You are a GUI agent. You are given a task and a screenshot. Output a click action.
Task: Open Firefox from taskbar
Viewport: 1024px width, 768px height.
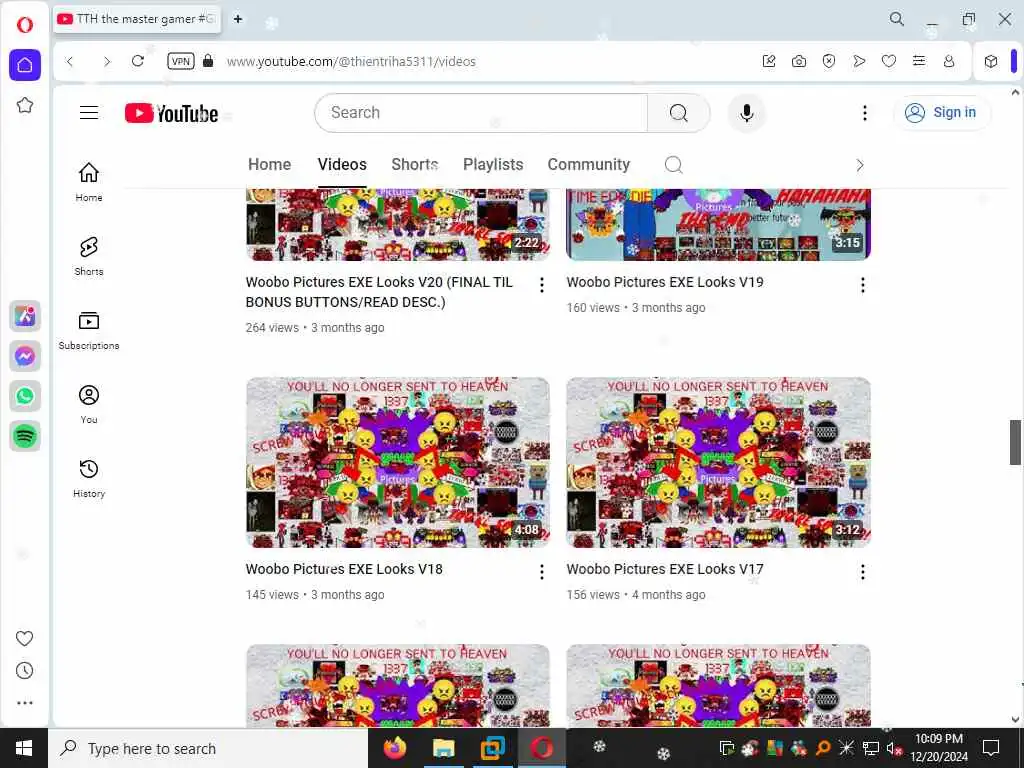point(394,748)
